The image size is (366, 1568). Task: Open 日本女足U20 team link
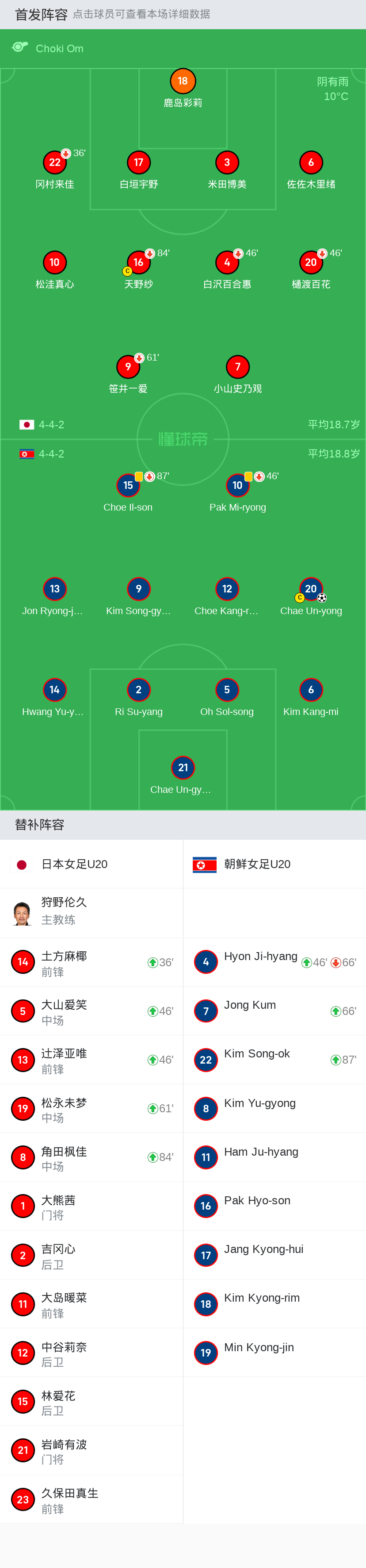tap(74, 864)
